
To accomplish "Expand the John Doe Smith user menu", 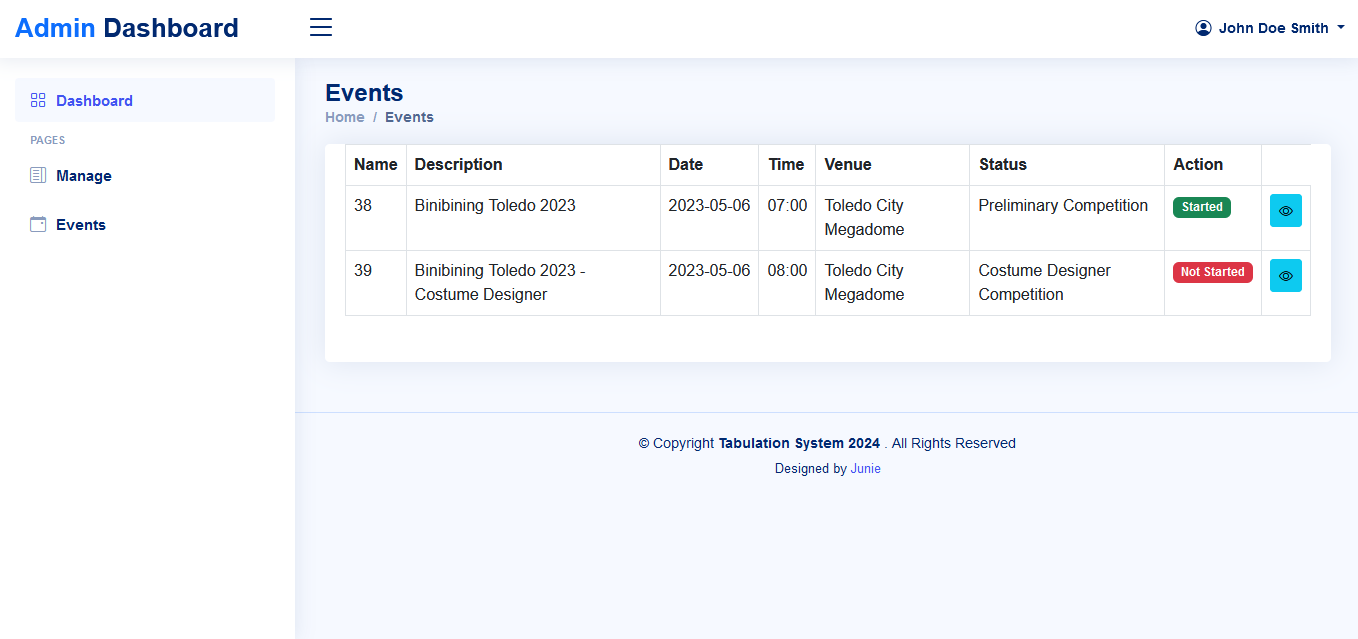I will [1273, 28].
